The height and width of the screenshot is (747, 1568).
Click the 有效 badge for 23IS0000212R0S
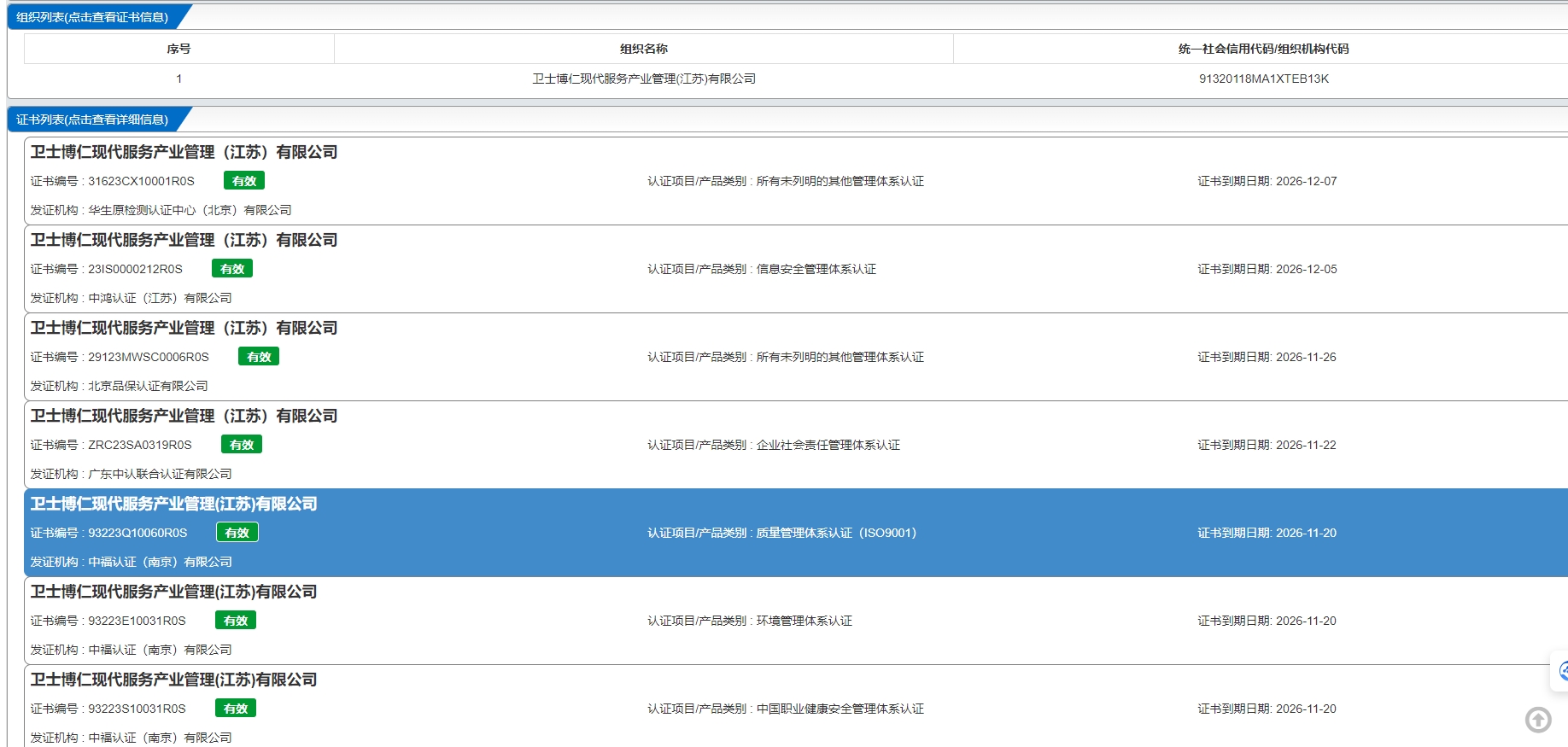coord(232,269)
